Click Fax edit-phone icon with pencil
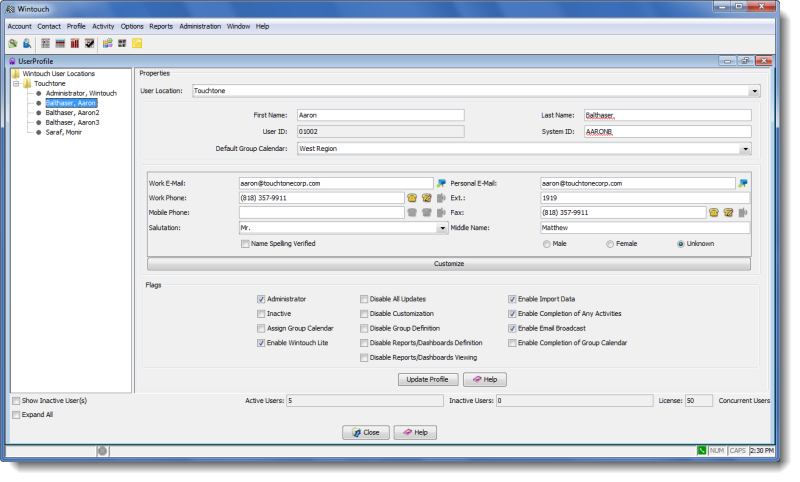This screenshot has height=482, width=800. coord(729,213)
